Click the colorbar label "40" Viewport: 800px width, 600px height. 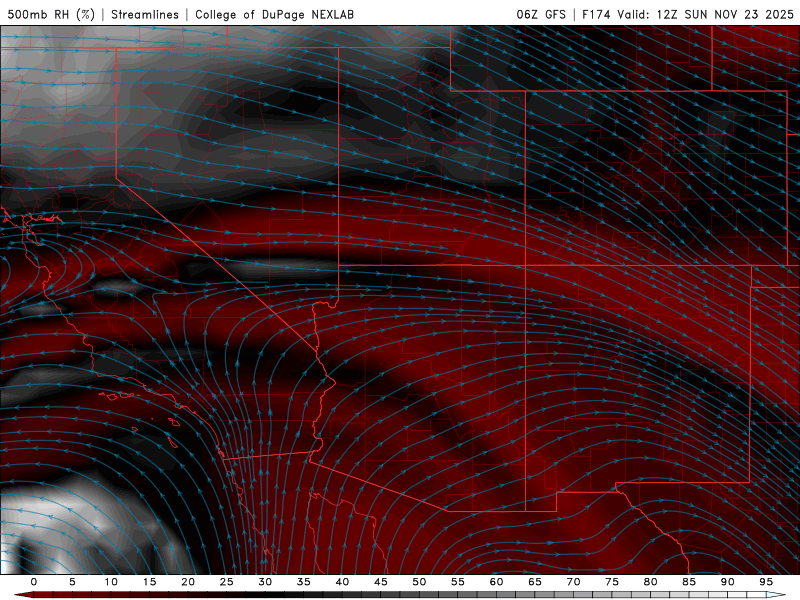(x=342, y=582)
